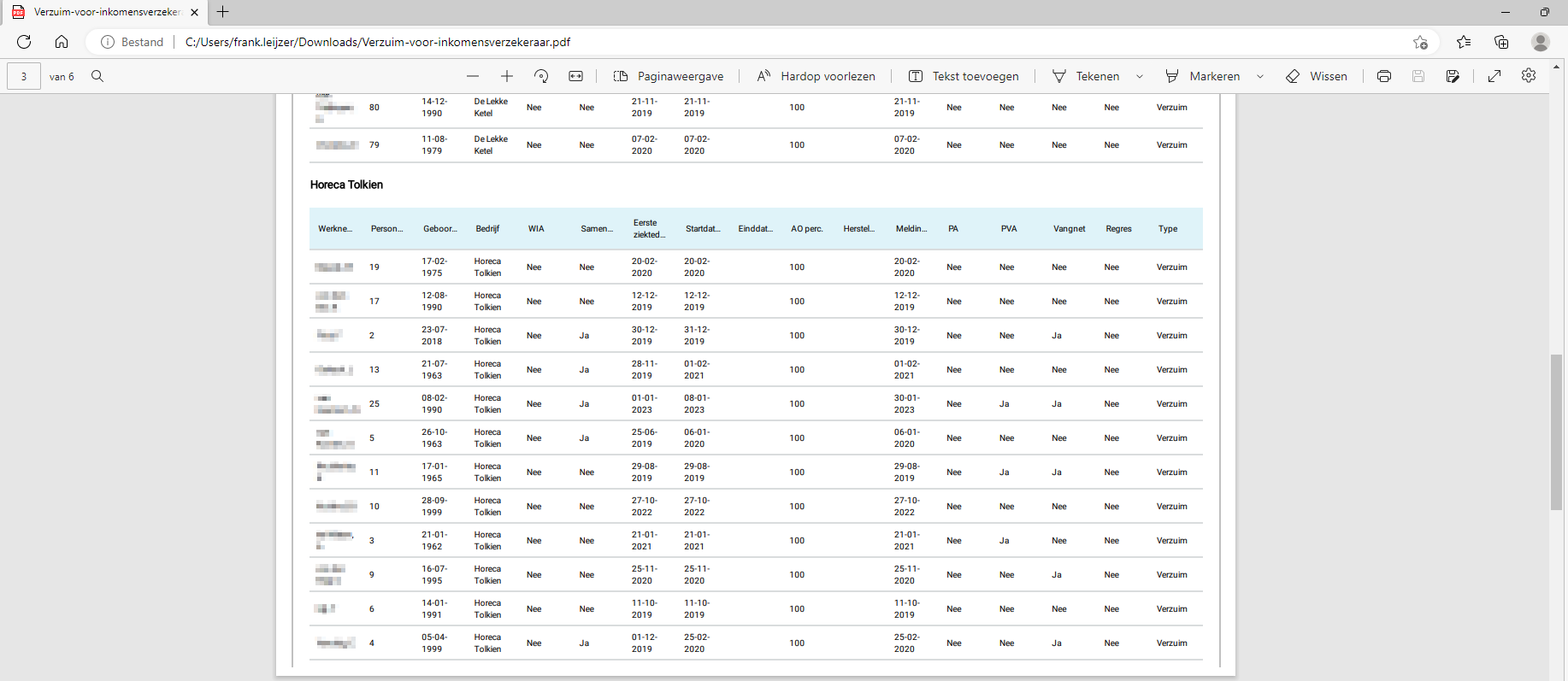The height and width of the screenshot is (681, 1568).
Task: Click the Einddat... column header
Action: [x=756, y=229]
